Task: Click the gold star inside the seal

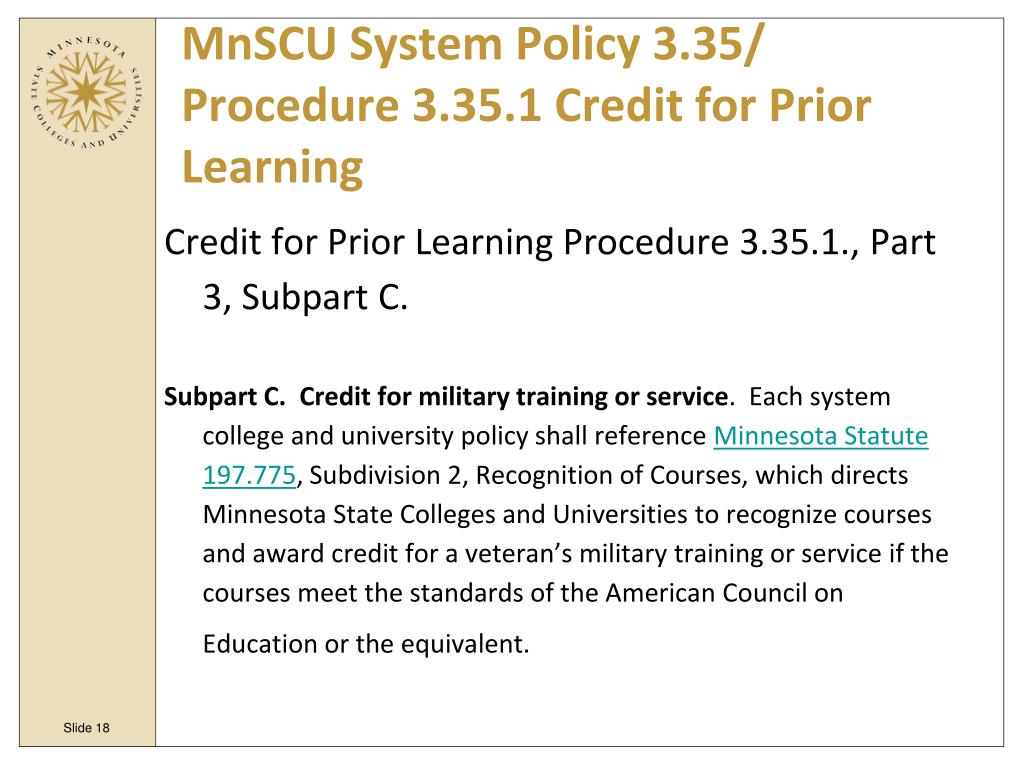Action: [x=86, y=91]
